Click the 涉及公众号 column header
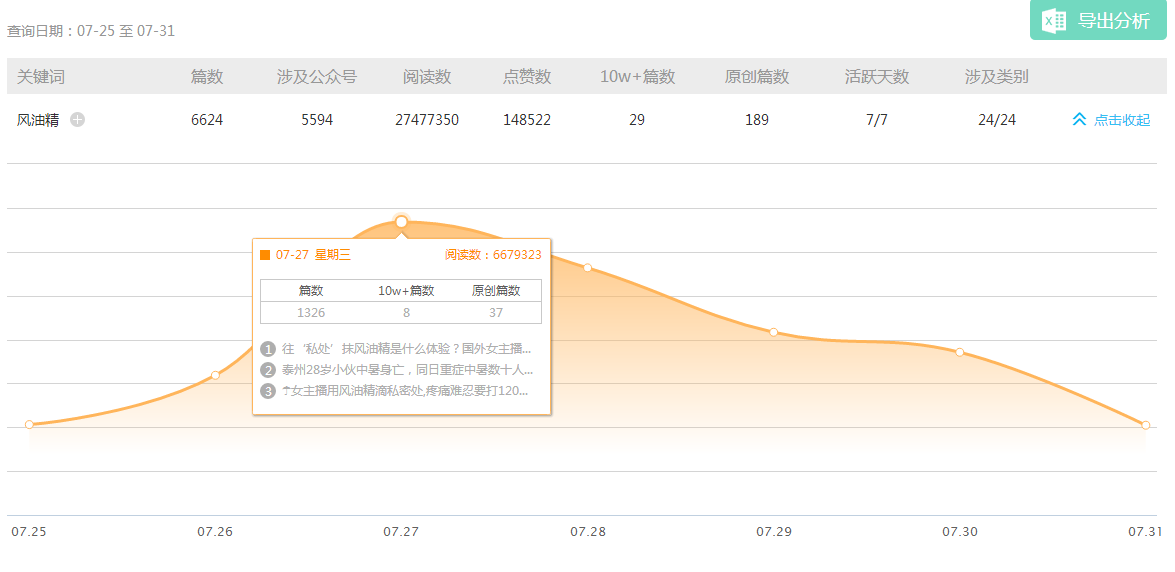This screenshot has height=572, width=1175. pos(317,77)
